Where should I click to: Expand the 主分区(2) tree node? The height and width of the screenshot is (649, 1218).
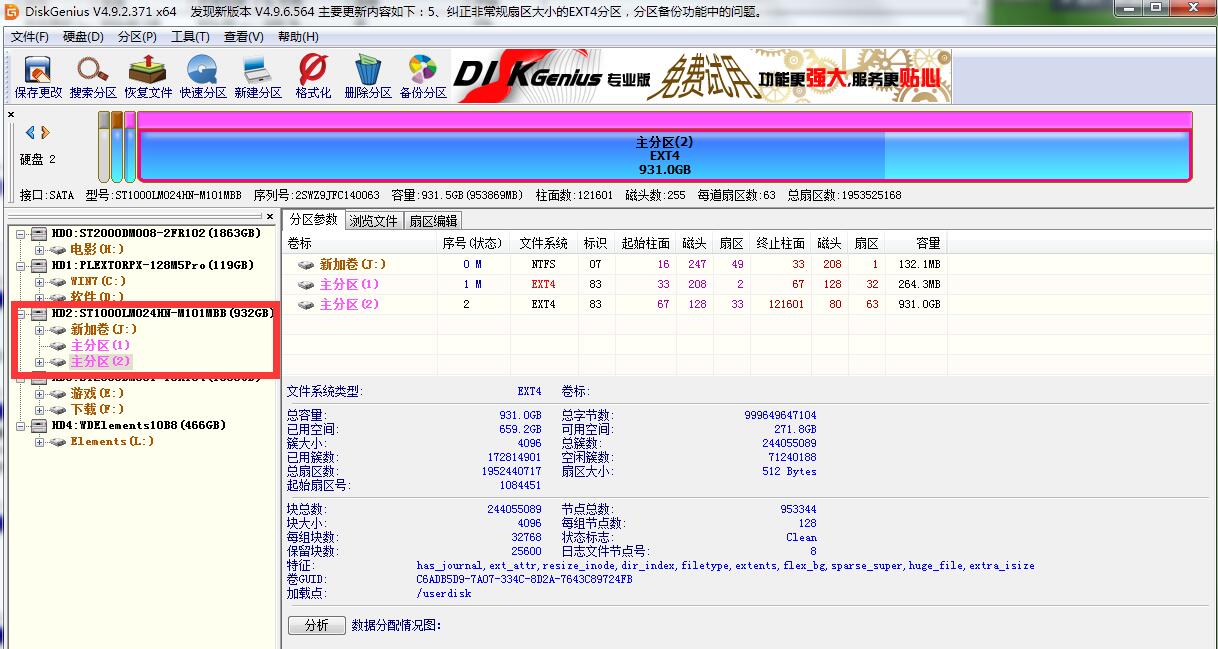40,361
